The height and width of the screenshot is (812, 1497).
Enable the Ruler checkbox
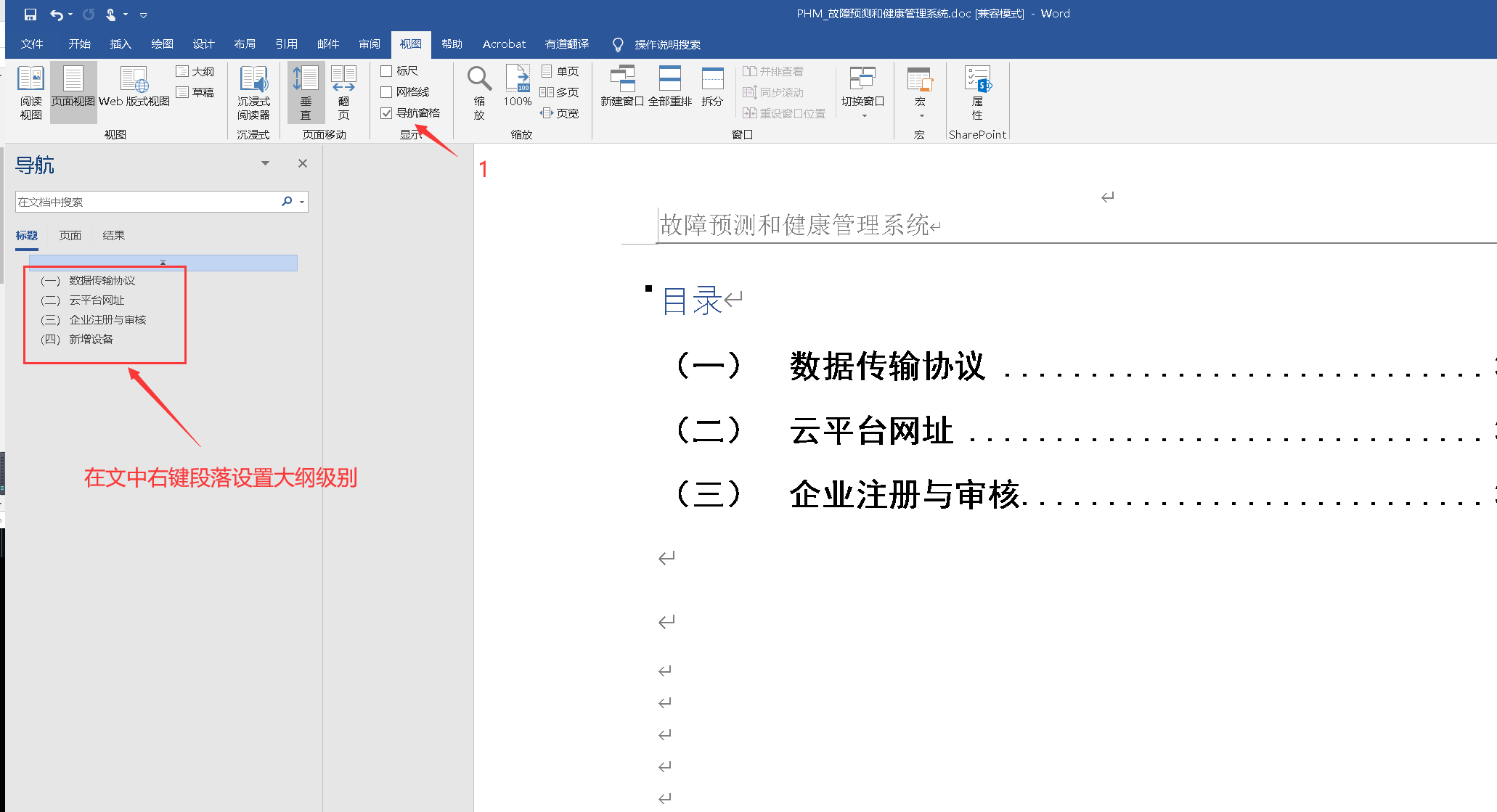point(387,71)
